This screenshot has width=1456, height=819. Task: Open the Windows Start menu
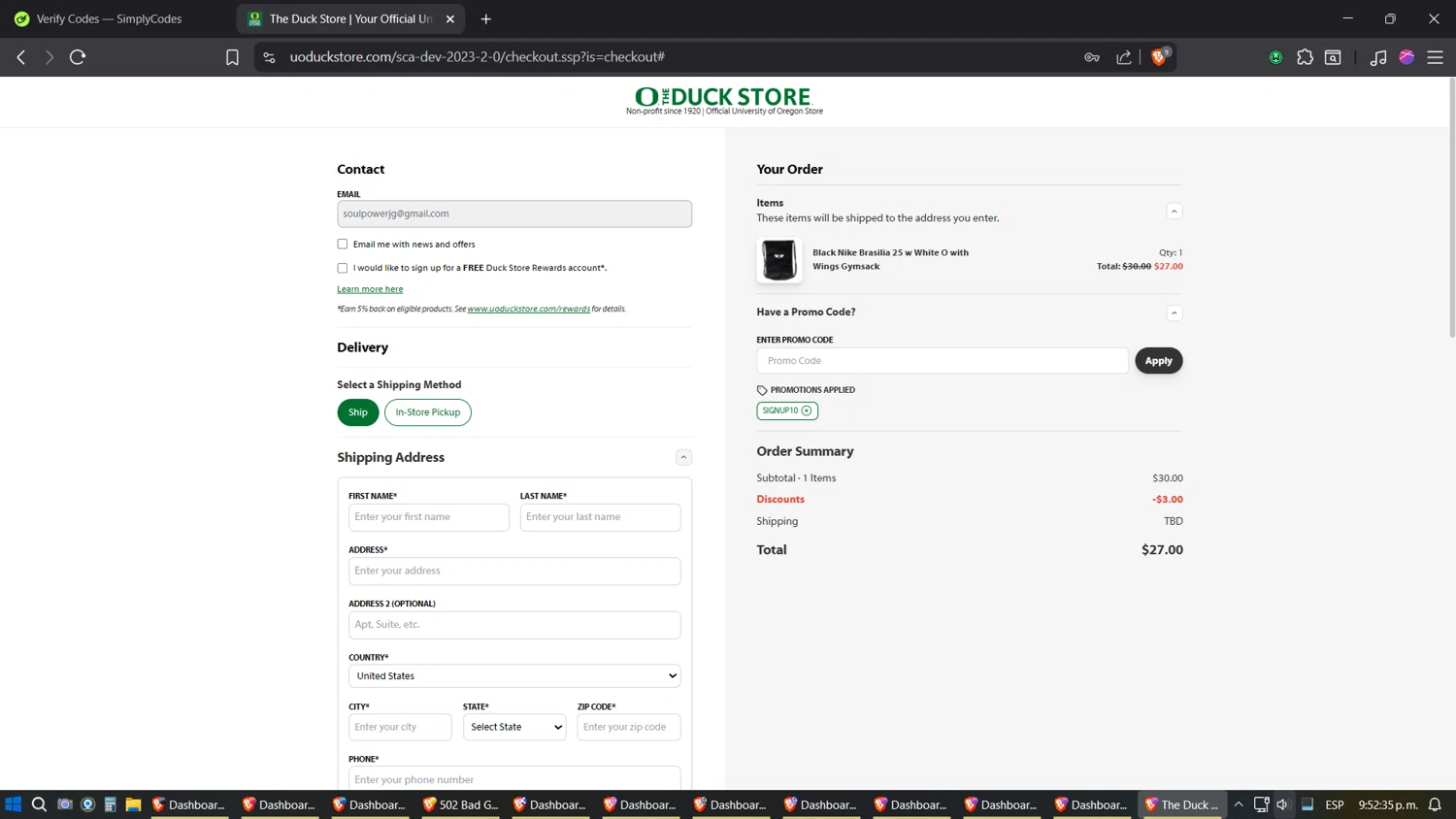click(x=14, y=804)
